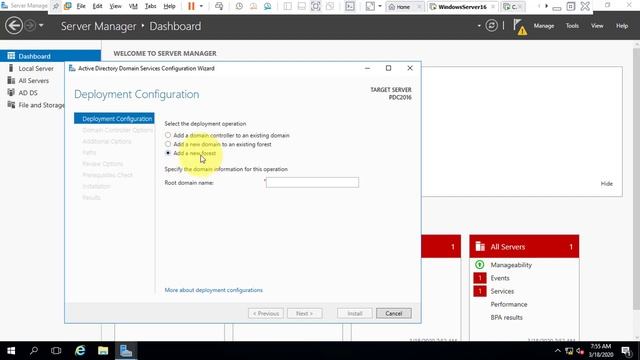Click the Previous button
The width and height of the screenshot is (640, 360).
click(266, 313)
